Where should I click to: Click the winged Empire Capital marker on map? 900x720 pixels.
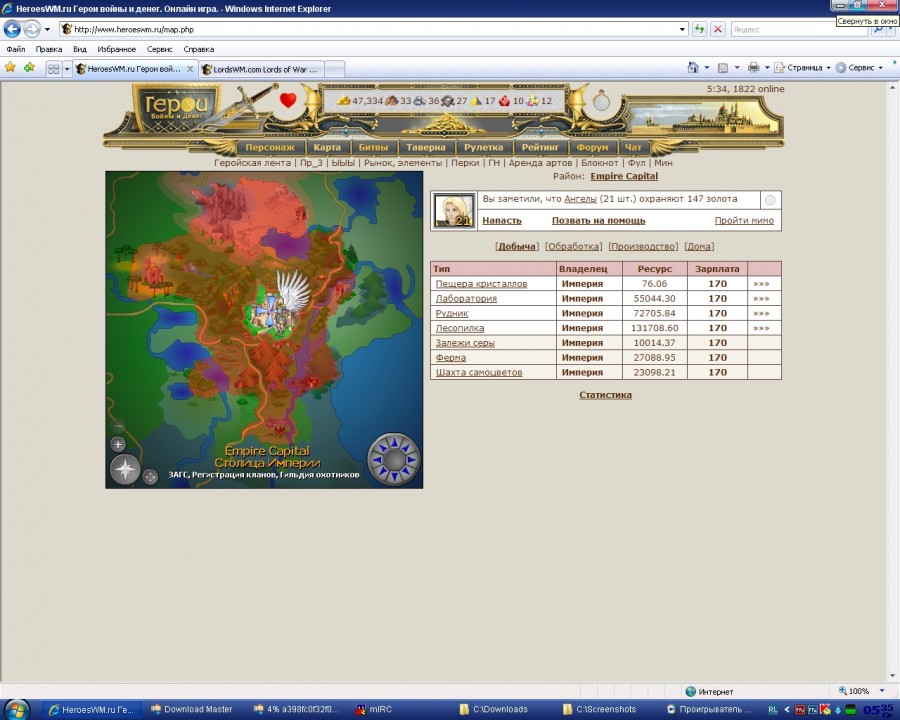point(280,303)
